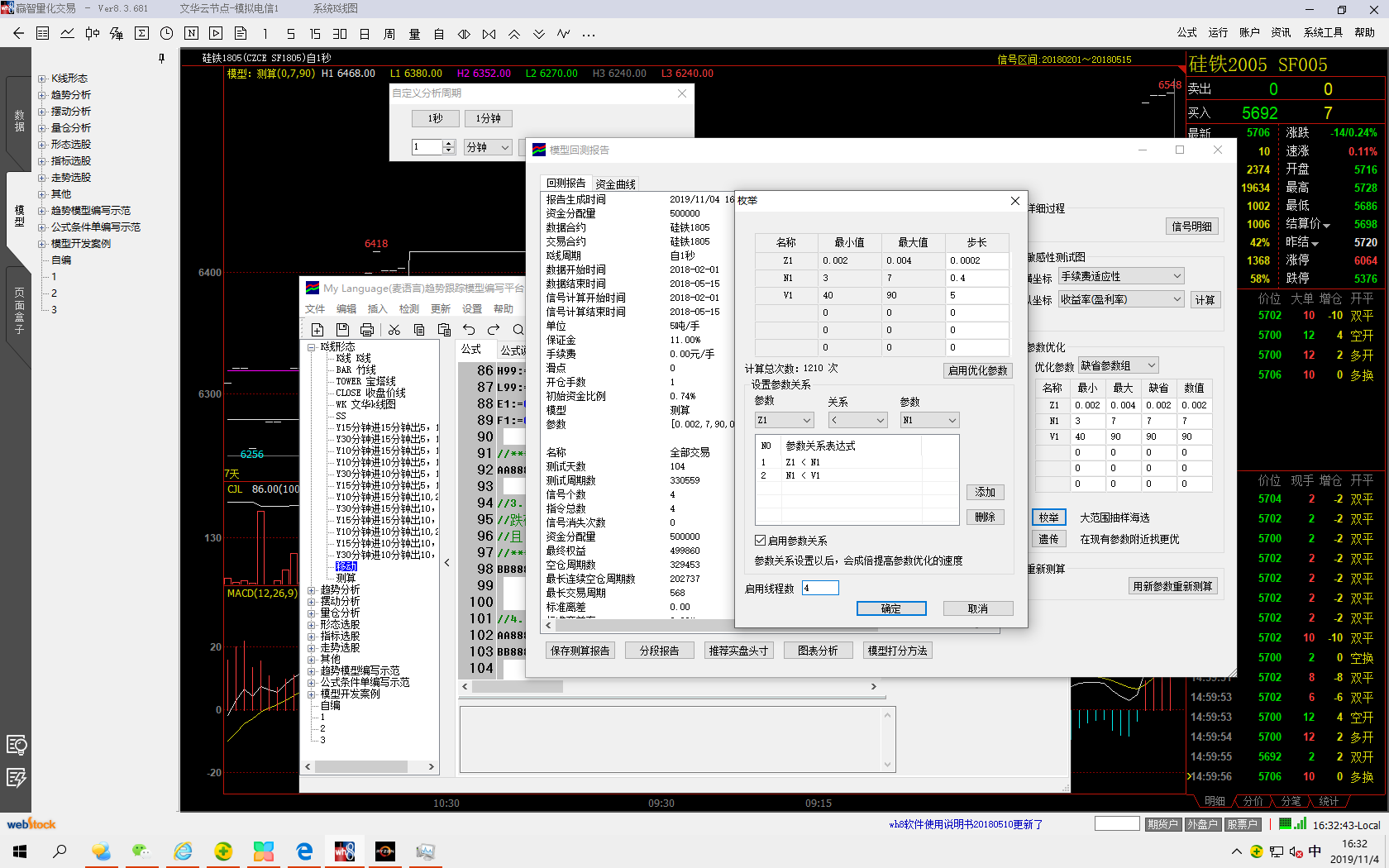Select the candlestick chart icon
This screenshot has width=1389, height=868.
click(92, 34)
